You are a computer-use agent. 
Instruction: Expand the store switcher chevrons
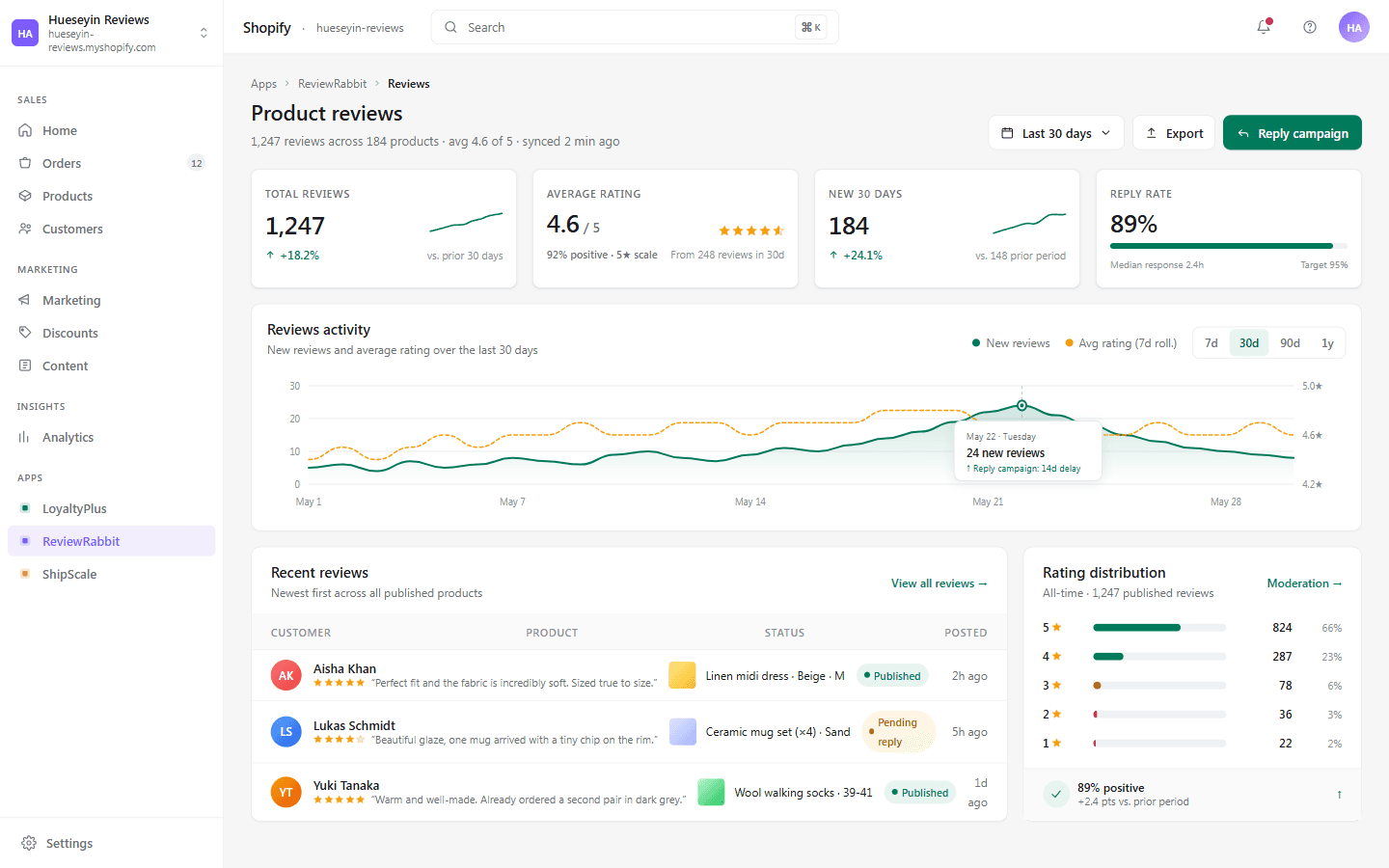[204, 33]
